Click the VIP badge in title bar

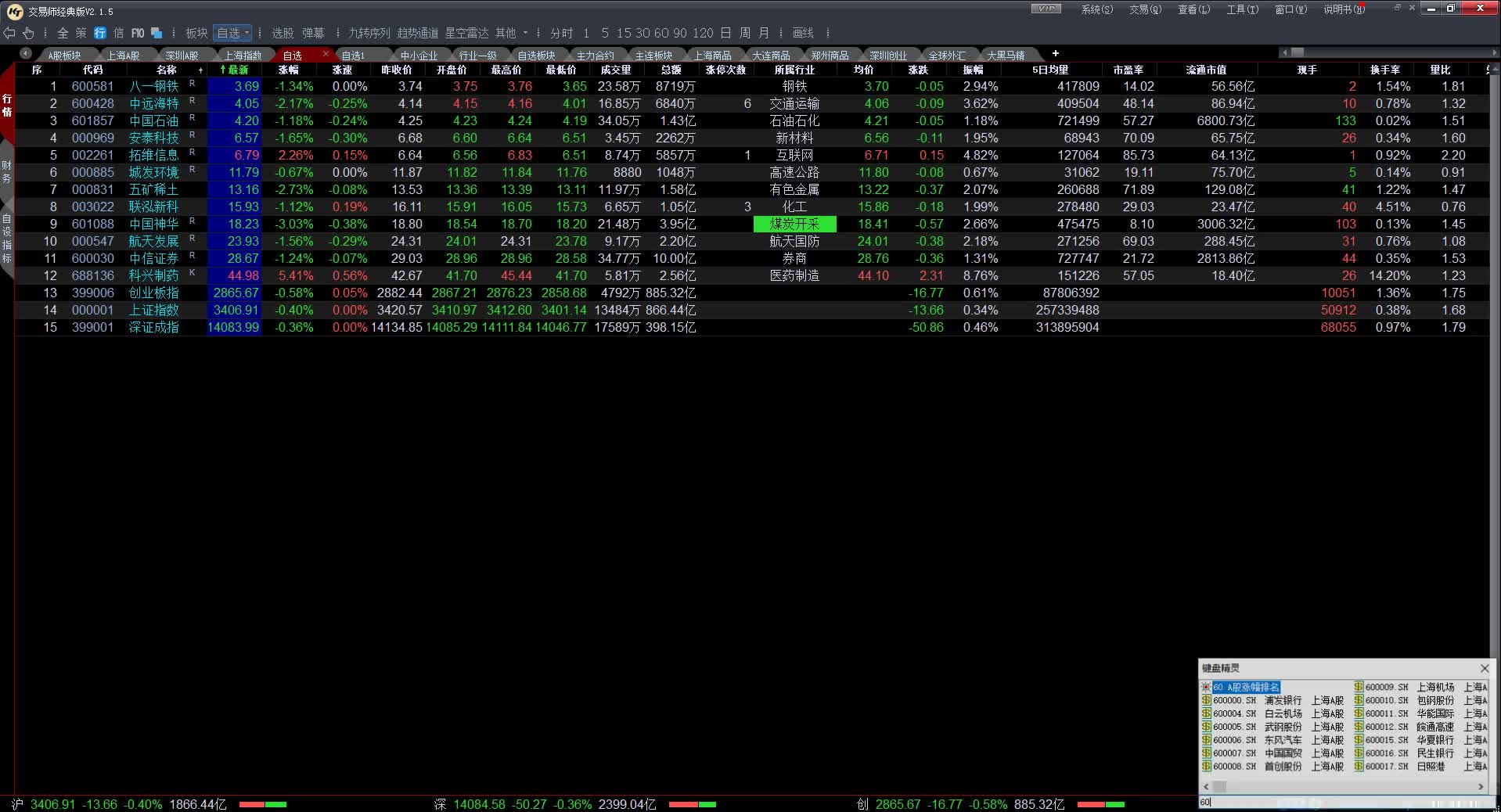pos(1046,9)
